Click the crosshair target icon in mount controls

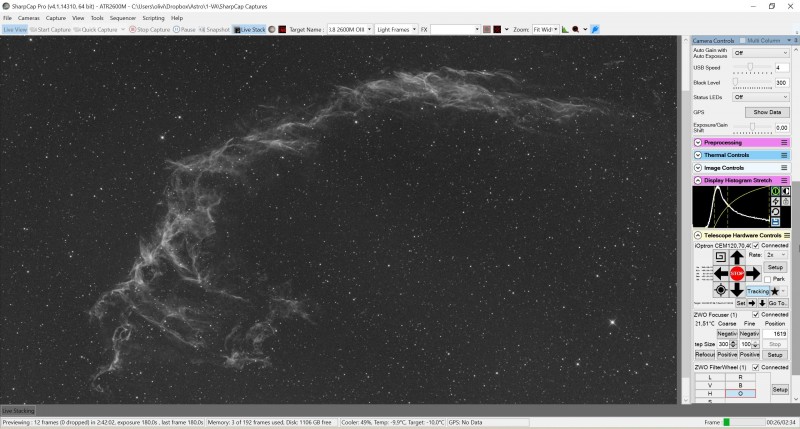pyautogui.click(x=720, y=290)
